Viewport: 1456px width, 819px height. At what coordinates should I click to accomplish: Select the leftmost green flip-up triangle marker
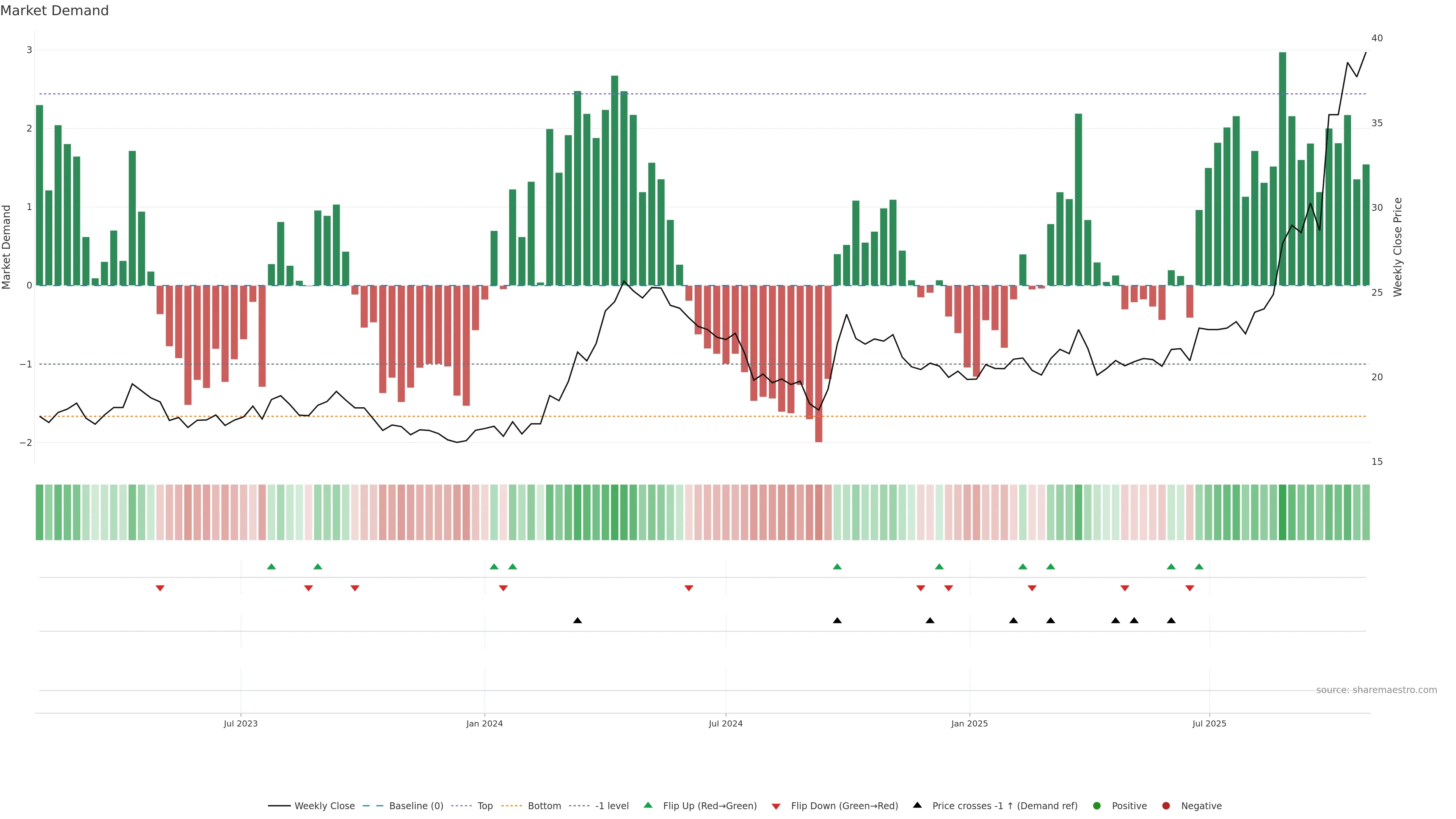tap(271, 566)
